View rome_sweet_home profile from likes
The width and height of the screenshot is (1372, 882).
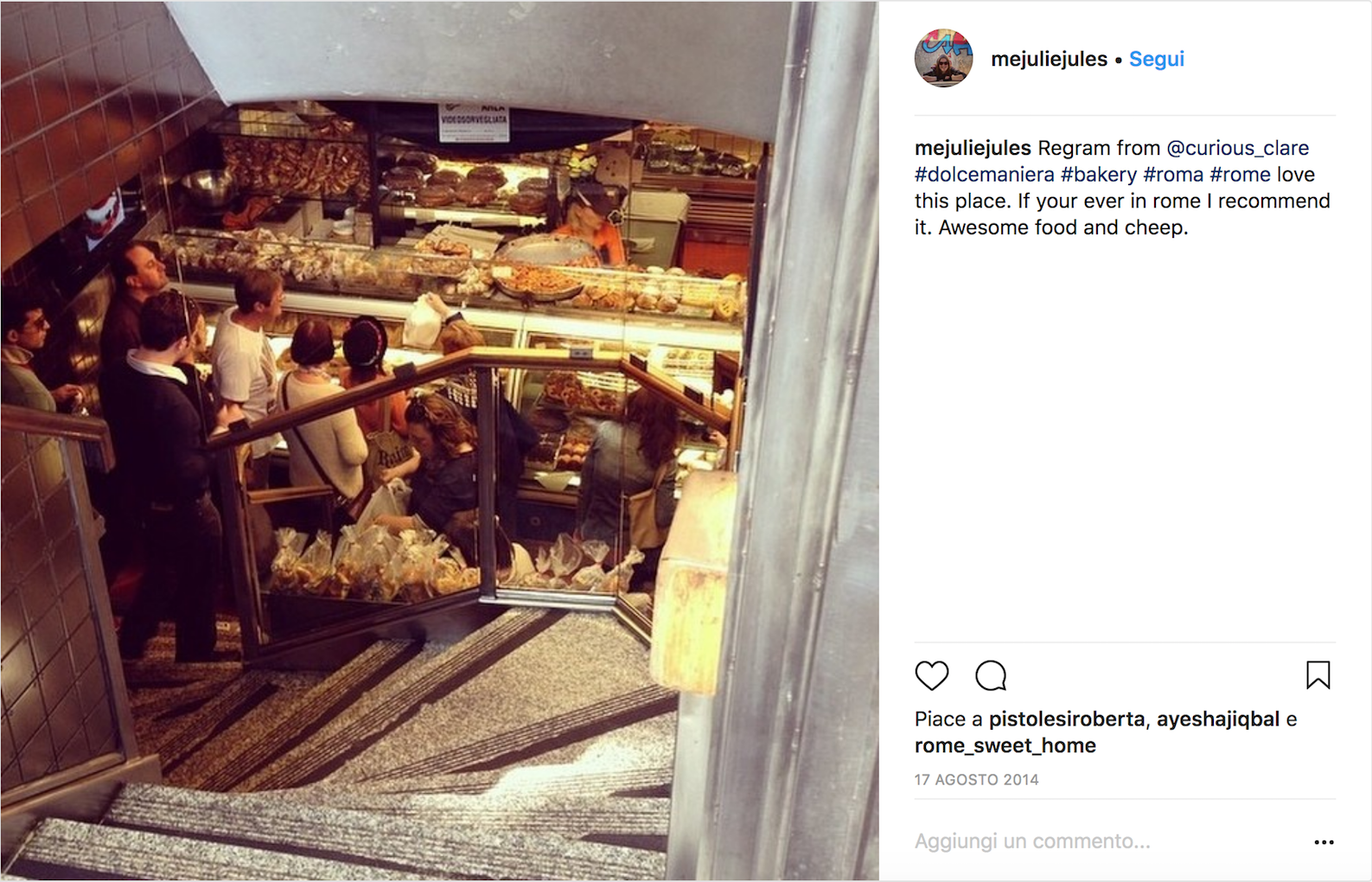(1005, 746)
